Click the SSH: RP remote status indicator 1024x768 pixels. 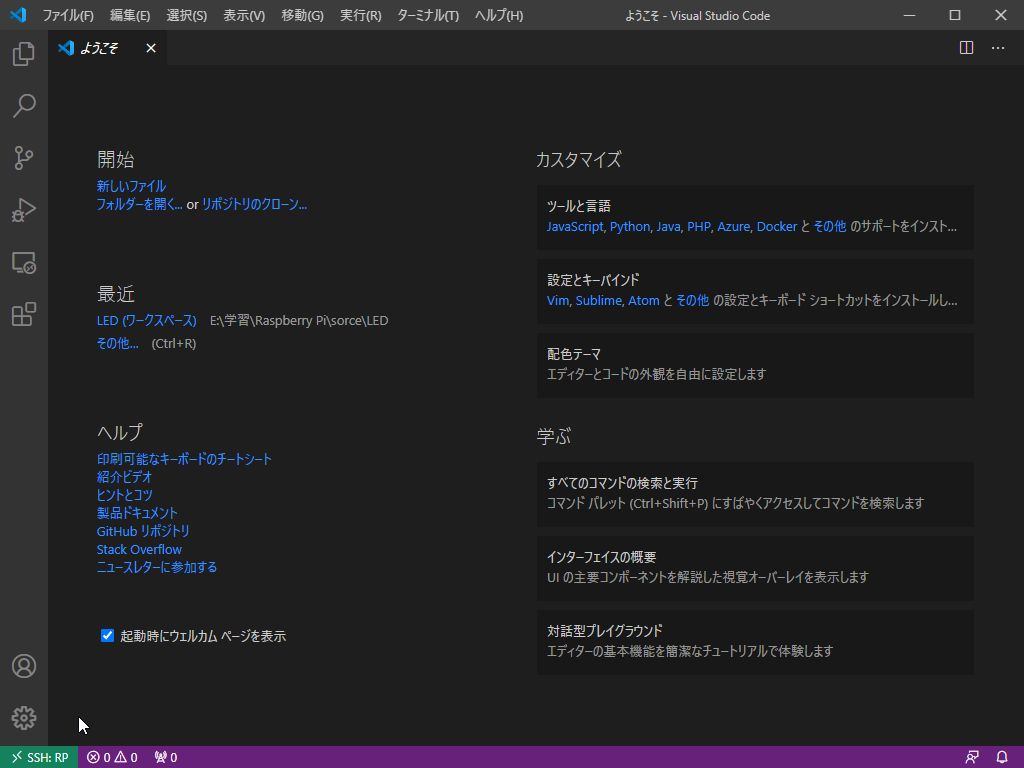38,757
